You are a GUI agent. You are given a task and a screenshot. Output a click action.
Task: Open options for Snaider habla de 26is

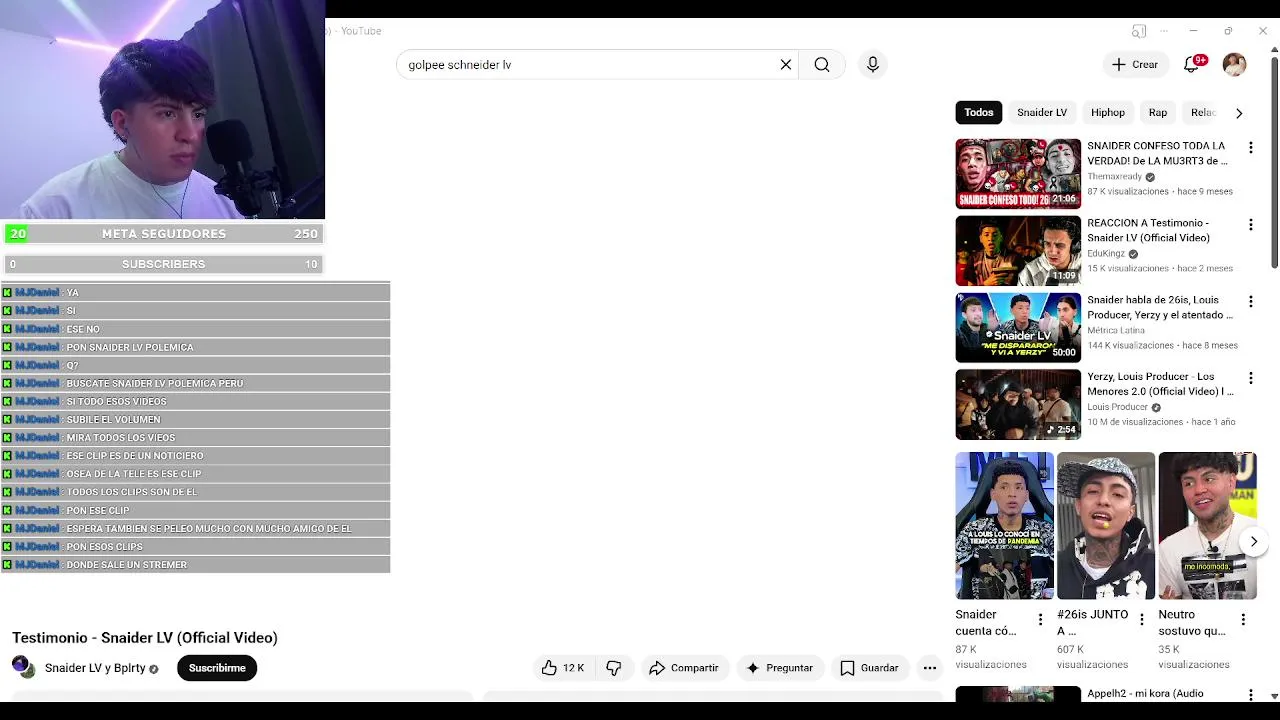pos(1250,302)
